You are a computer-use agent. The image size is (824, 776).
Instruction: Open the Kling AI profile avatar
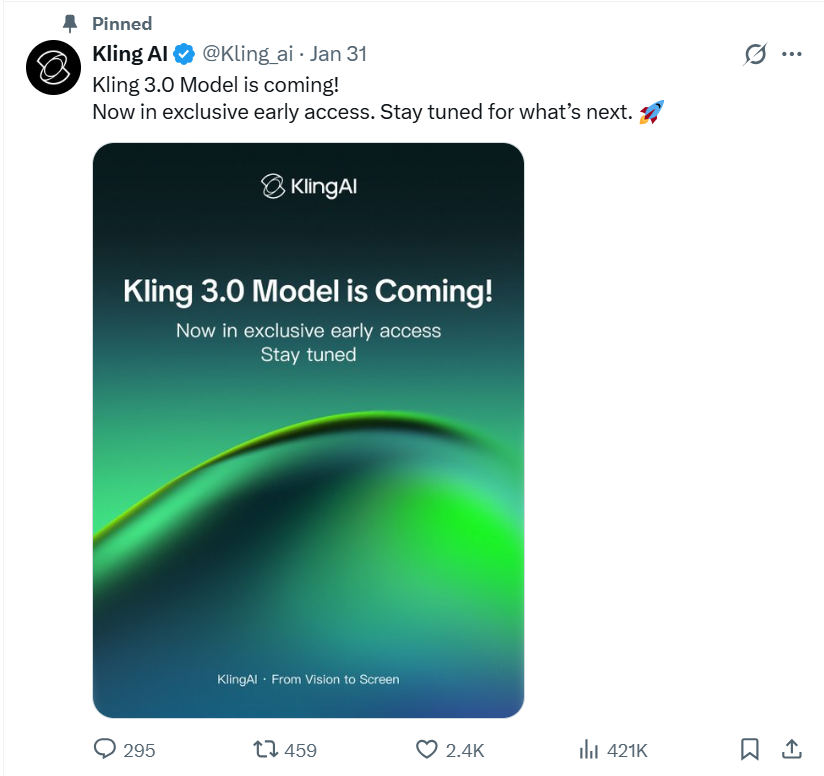point(53,68)
